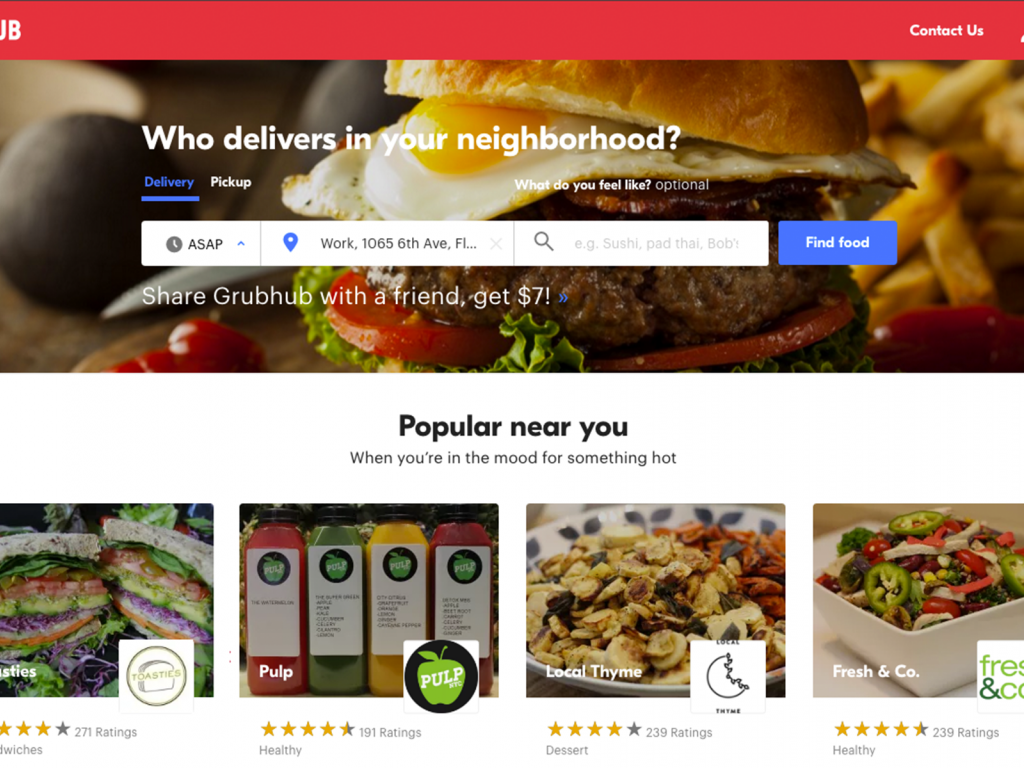Clear the address with the X icon

coord(496,244)
